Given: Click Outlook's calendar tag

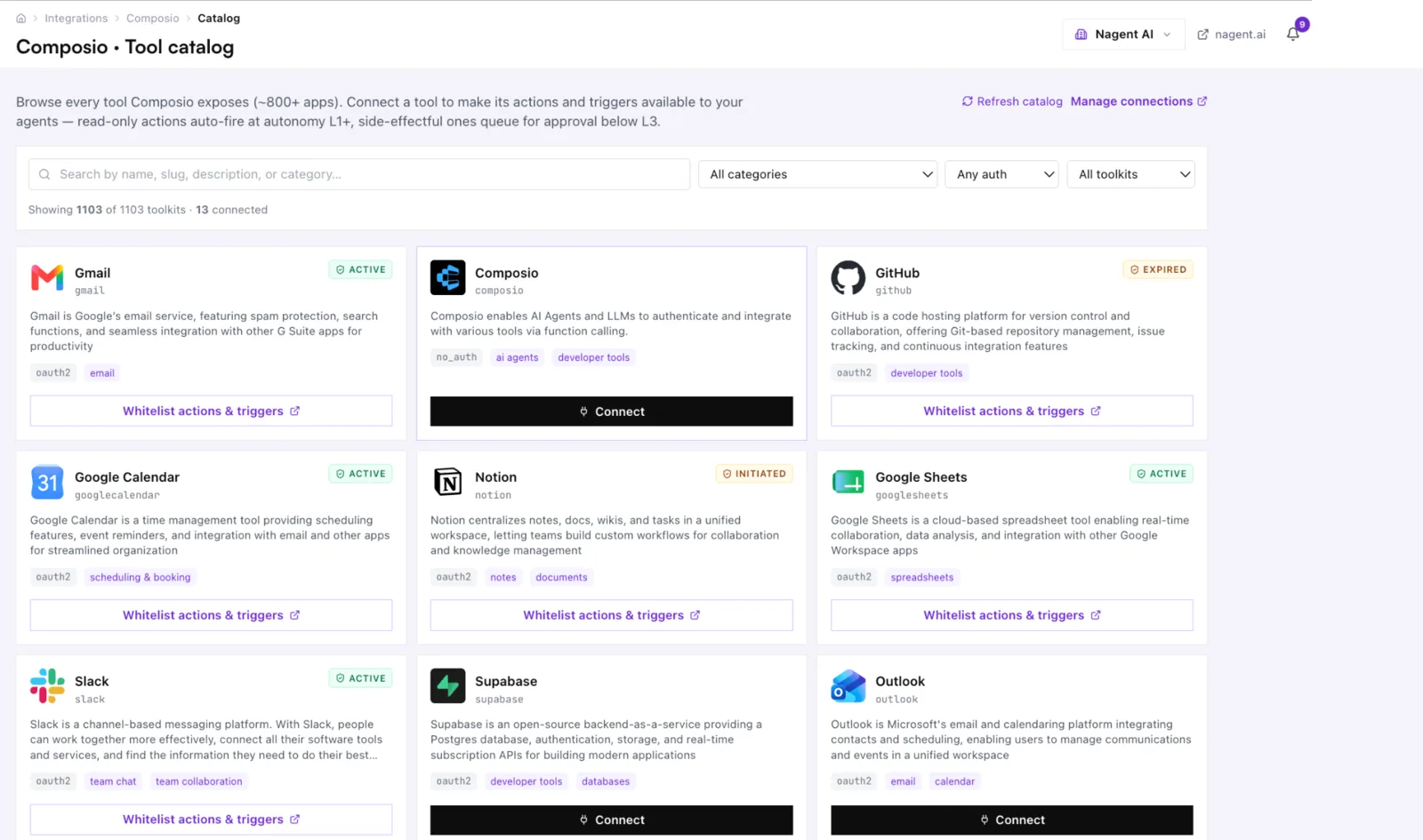Looking at the screenshot, I should click(955, 782).
